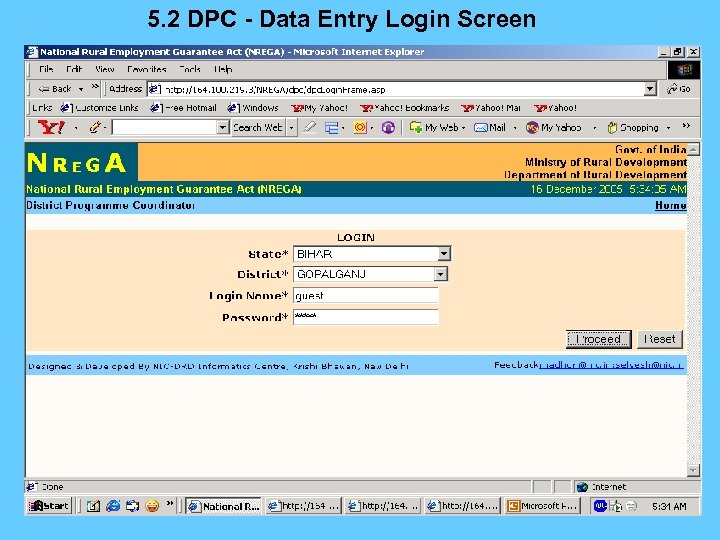The image size is (720, 540).
Task: Click the Login Name input field
Action: pyautogui.click(x=366, y=295)
